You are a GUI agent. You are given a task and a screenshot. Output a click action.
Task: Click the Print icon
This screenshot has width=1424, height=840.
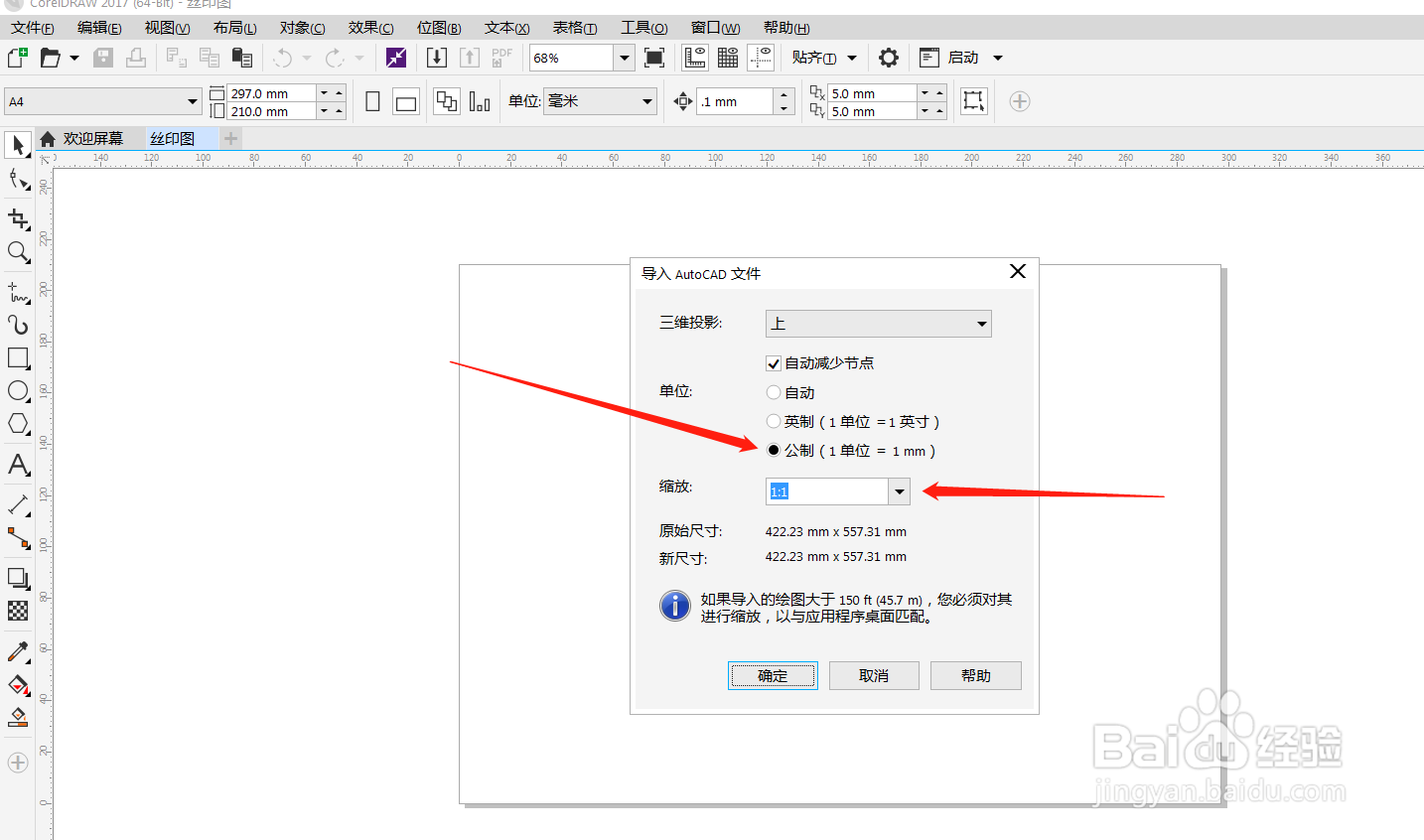(136, 58)
